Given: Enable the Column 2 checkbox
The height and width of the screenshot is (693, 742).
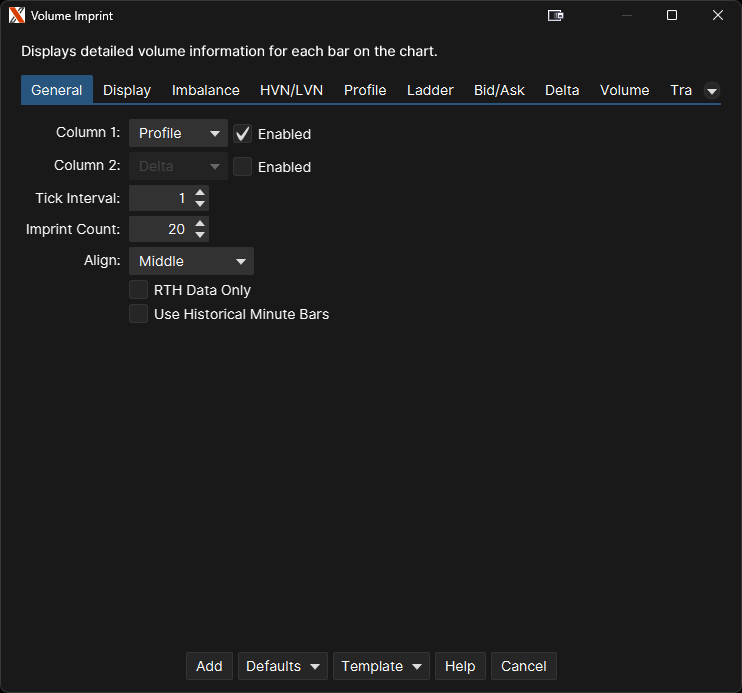Looking at the screenshot, I should tap(242, 167).
